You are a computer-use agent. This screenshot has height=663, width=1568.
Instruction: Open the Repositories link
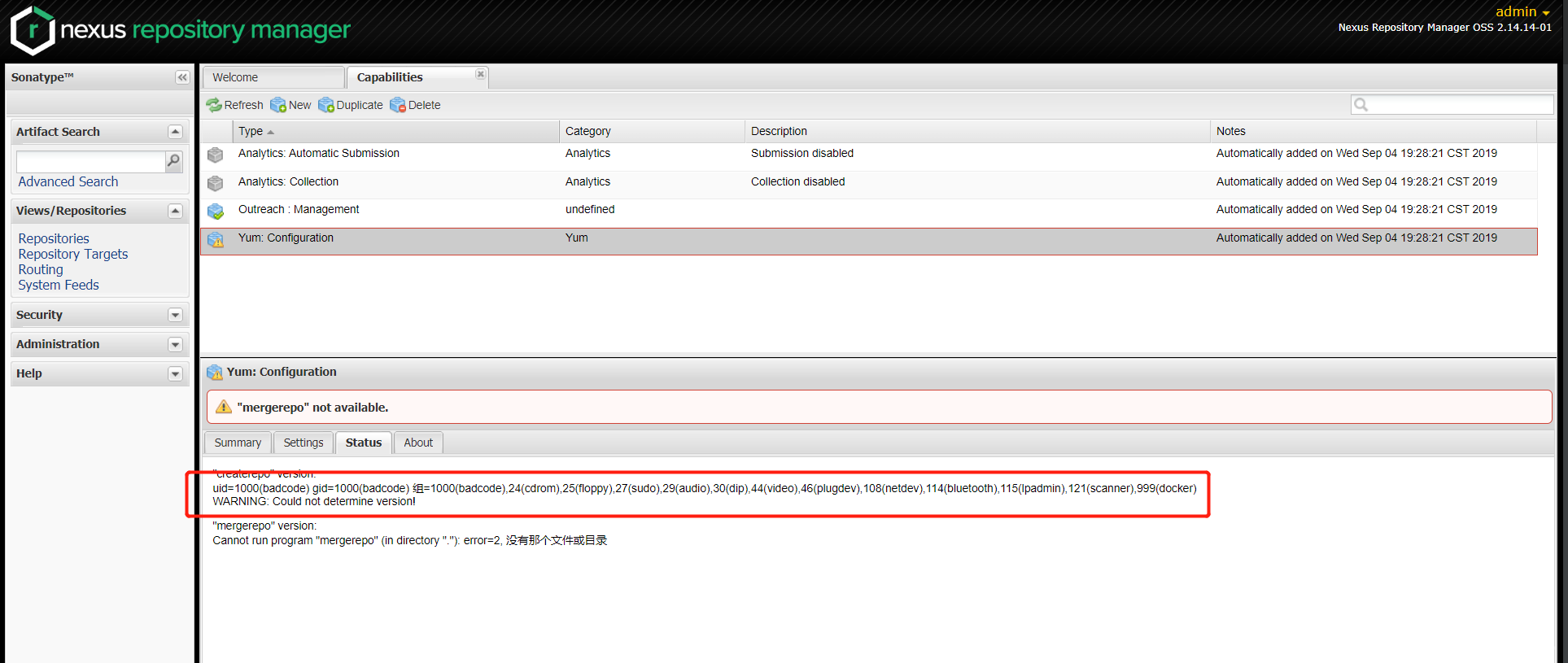pyautogui.click(x=54, y=238)
